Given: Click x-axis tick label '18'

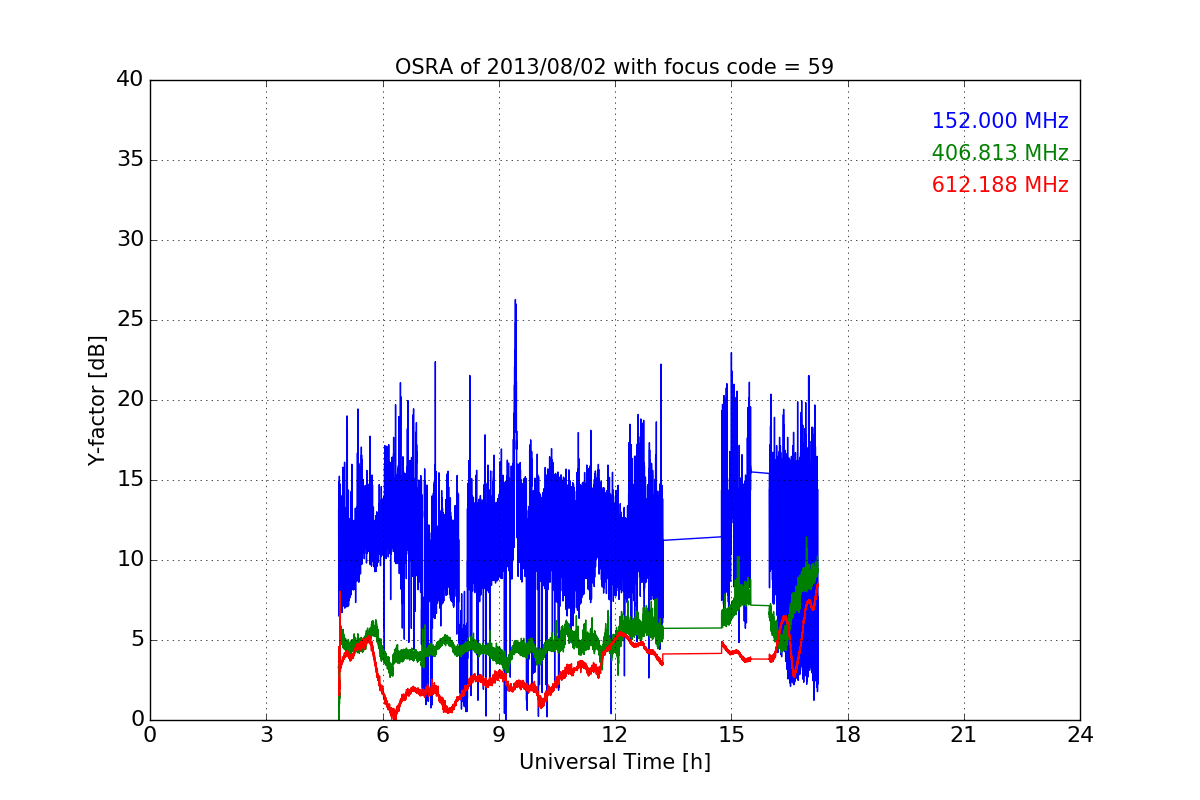Looking at the screenshot, I should click(x=848, y=735).
